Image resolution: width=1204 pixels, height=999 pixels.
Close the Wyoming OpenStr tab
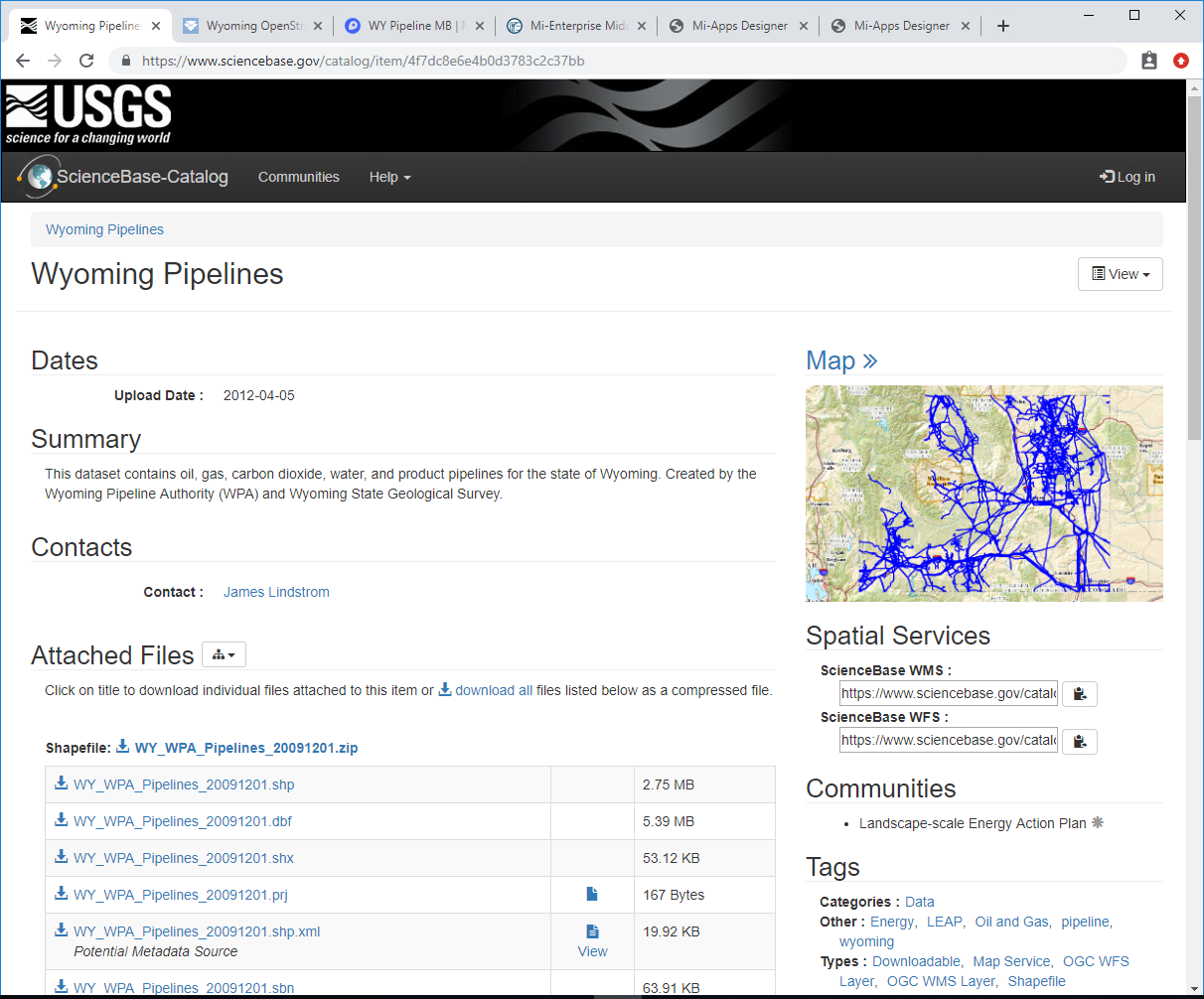coord(318,26)
